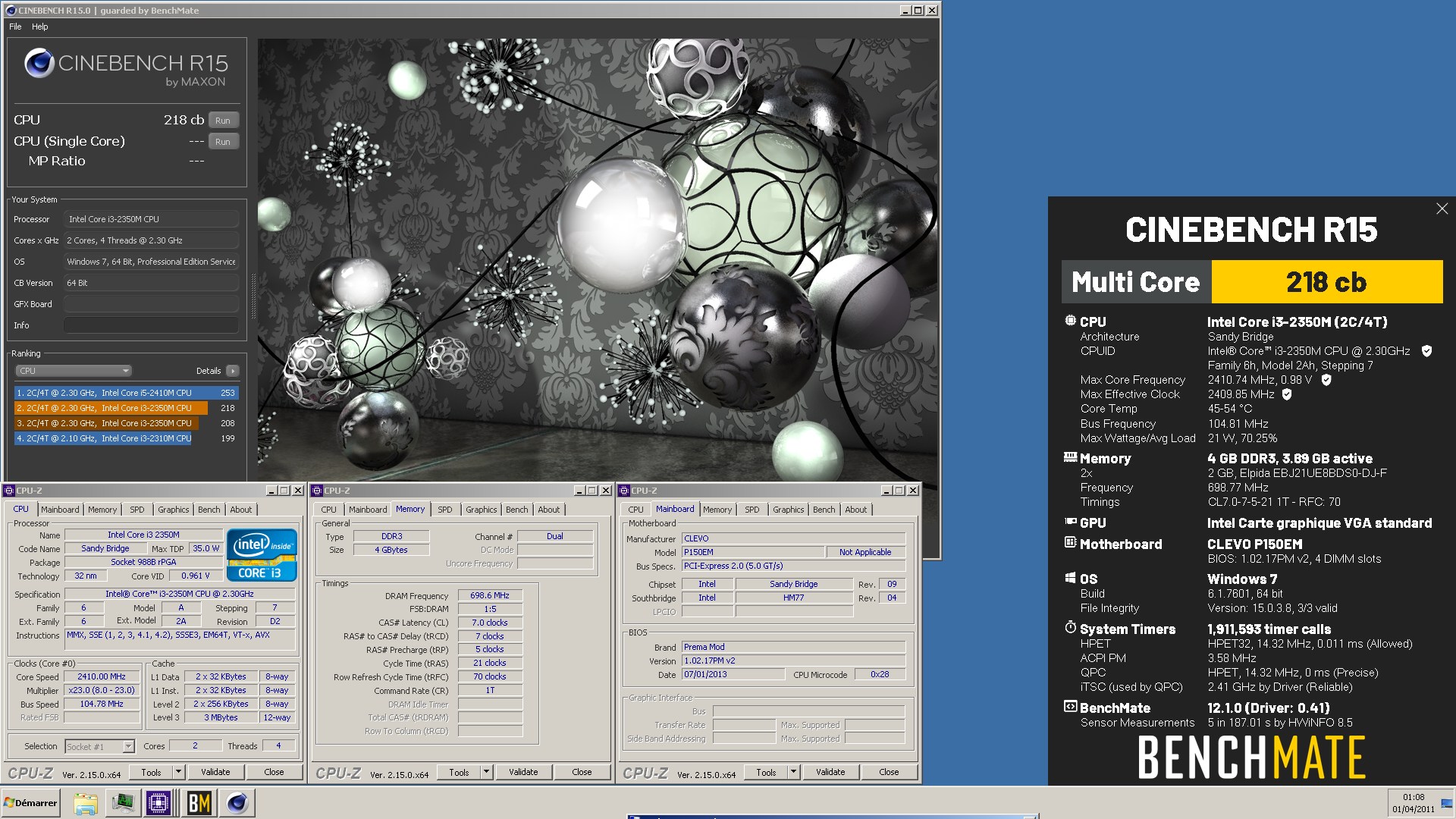The height and width of the screenshot is (819, 1456).
Task: Open the File menu in Cinebench
Action: pyautogui.click(x=15, y=27)
